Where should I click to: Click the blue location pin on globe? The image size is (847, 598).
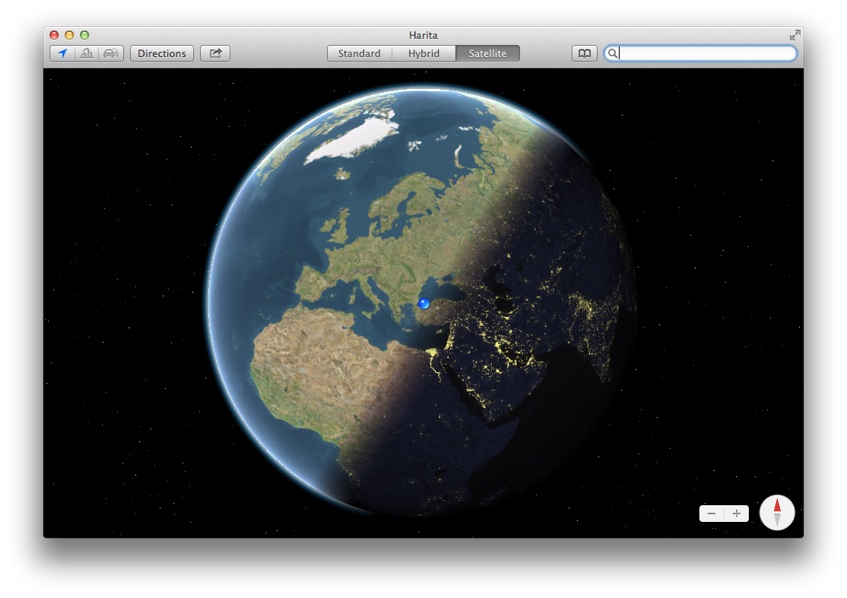point(424,302)
